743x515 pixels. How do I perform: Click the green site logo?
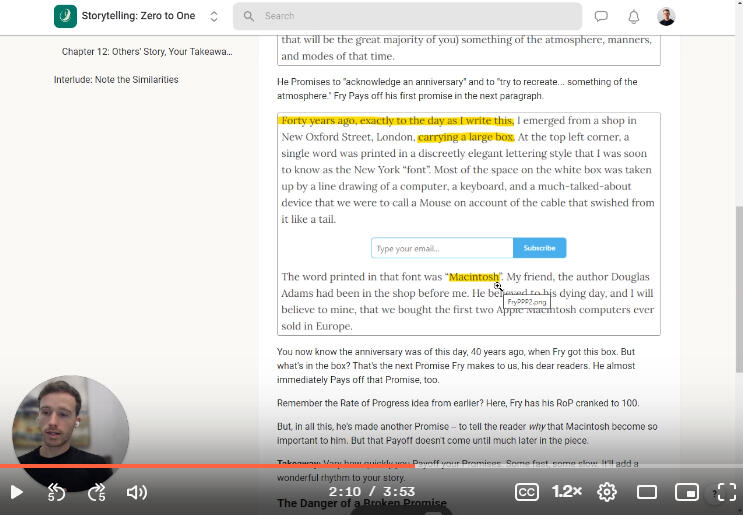point(65,16)
